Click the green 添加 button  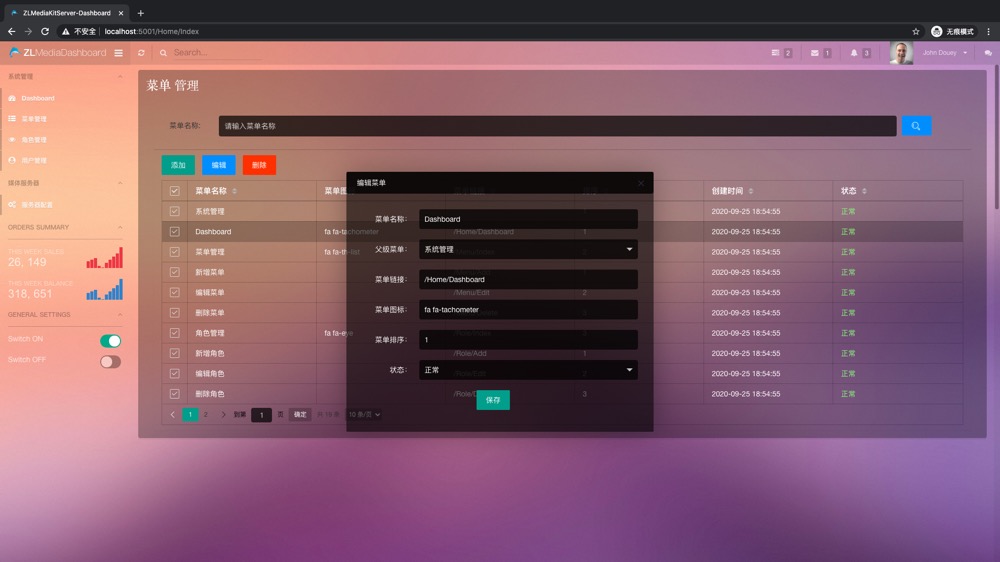pyautogui.click(x=178, y=165)
